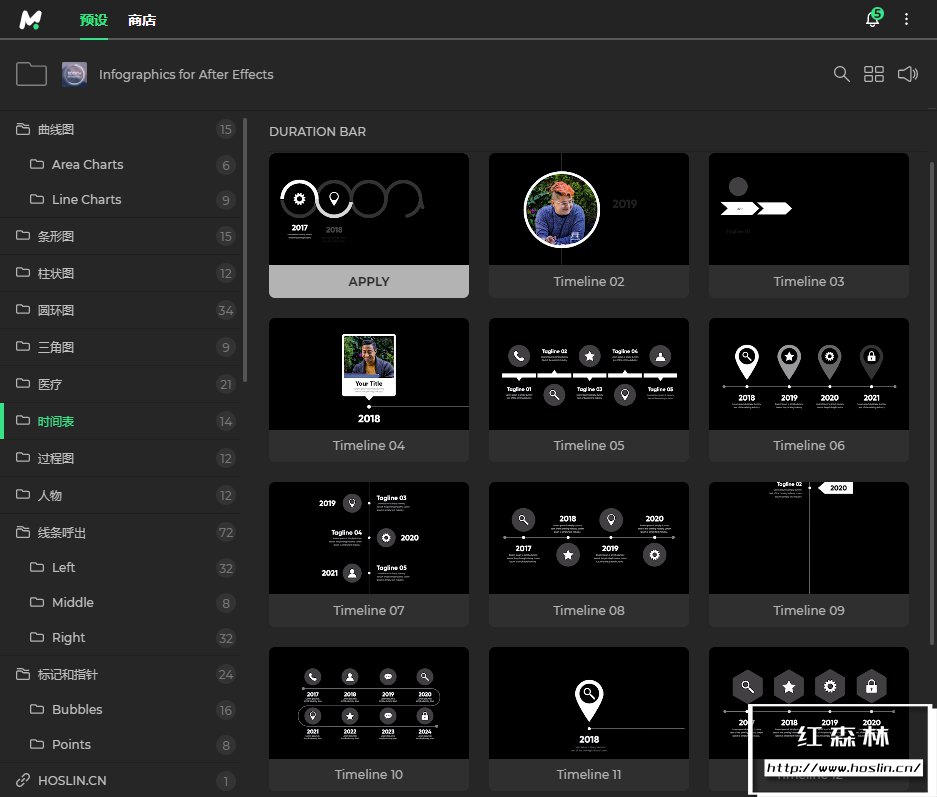This screenshot has height=797, width=937.
Task: Select the 圆环图 category
Action: [x=121, y=310]
